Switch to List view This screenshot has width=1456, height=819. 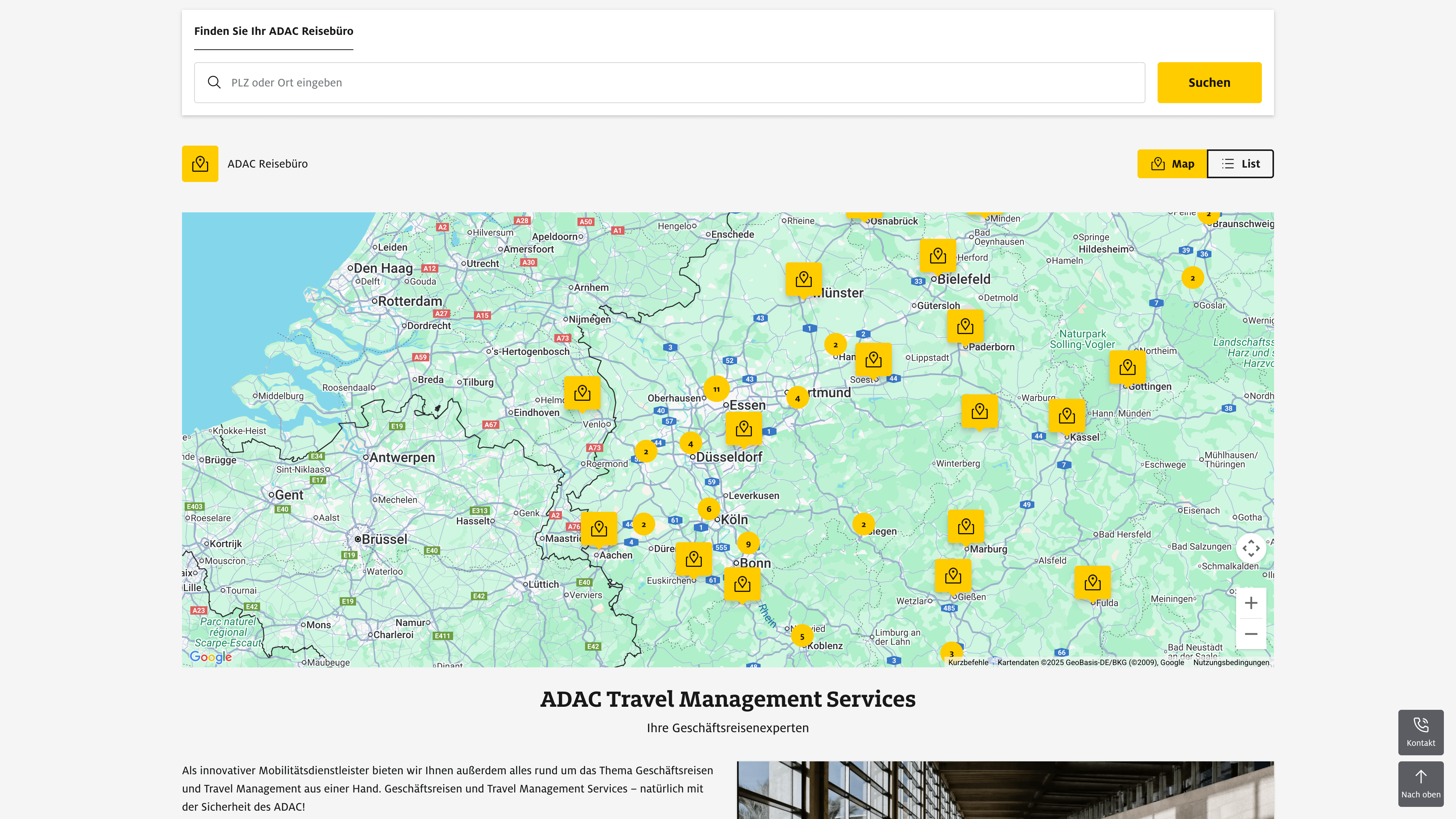1240,164
